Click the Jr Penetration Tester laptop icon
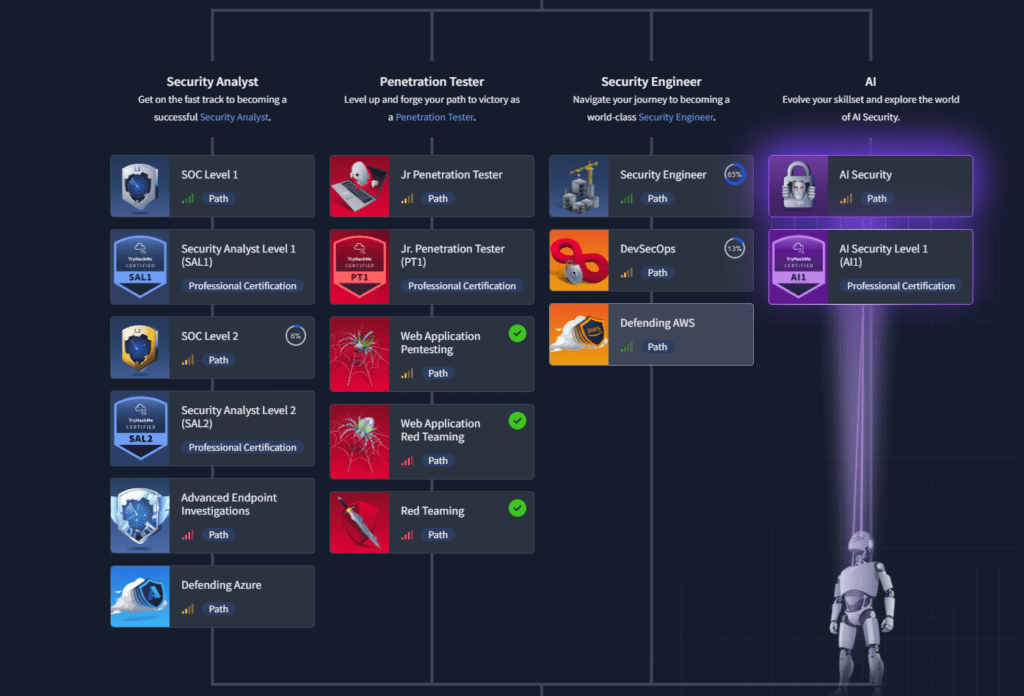Screen dimensions: 1024x696 click(x=359, y=186)
